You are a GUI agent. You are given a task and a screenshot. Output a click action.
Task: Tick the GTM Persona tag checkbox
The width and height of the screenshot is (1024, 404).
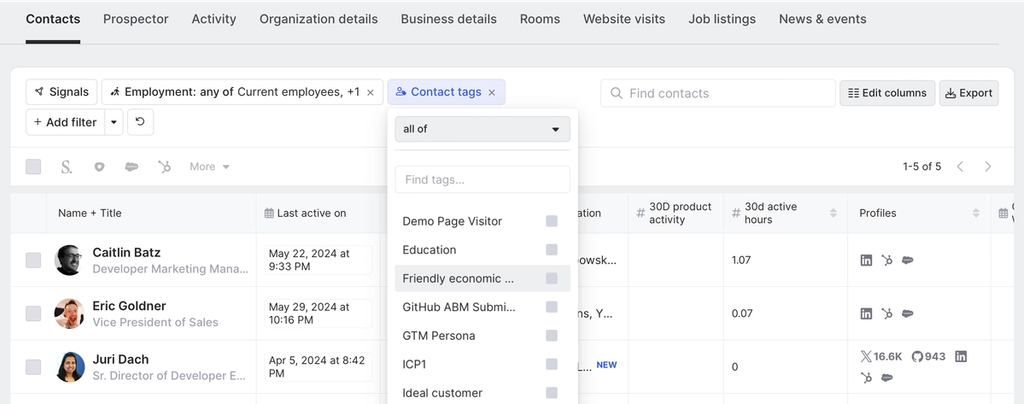click(x=551, y=336)
